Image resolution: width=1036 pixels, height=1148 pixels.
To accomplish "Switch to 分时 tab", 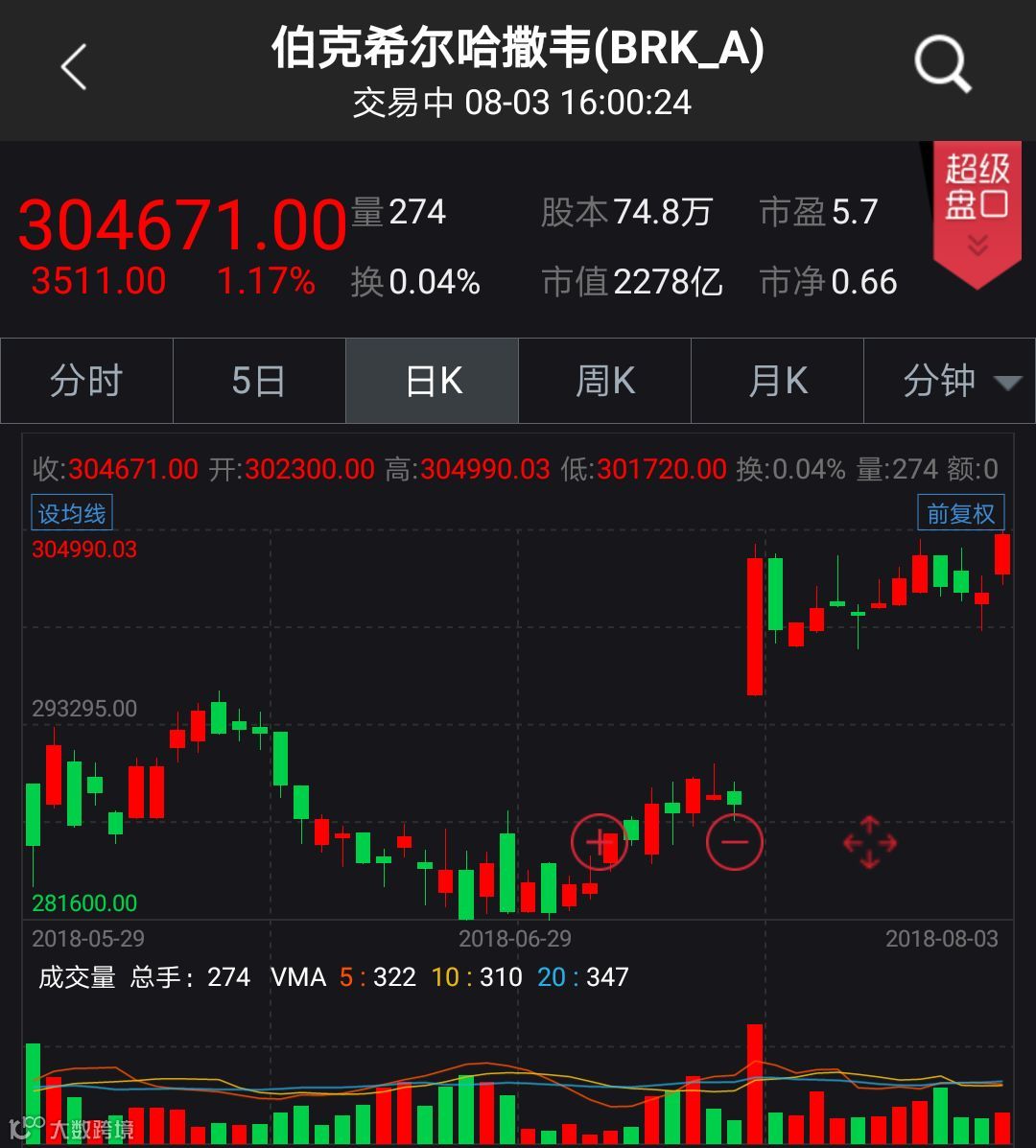I will [x=86, y=381].
